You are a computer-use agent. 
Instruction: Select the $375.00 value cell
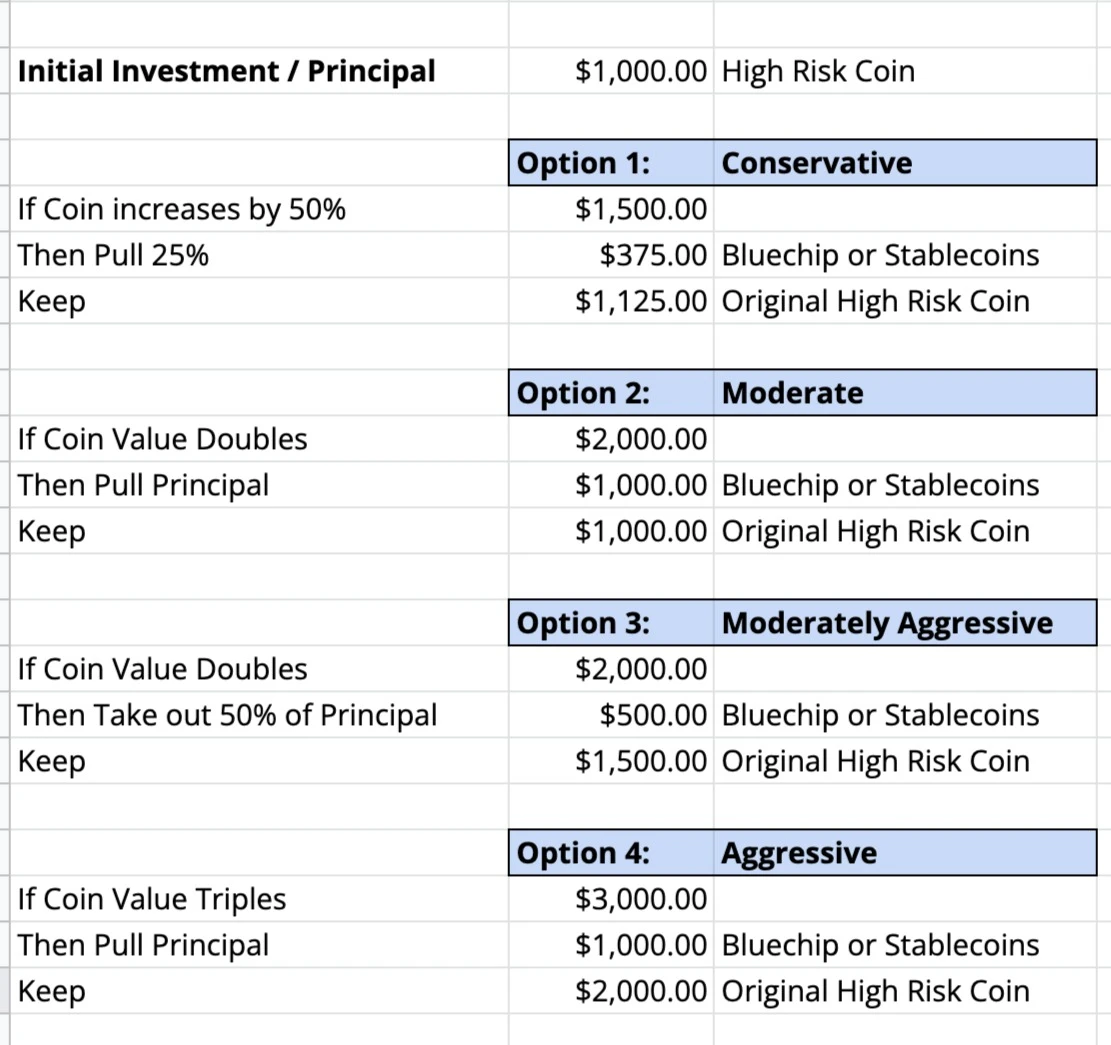point(611,255)
